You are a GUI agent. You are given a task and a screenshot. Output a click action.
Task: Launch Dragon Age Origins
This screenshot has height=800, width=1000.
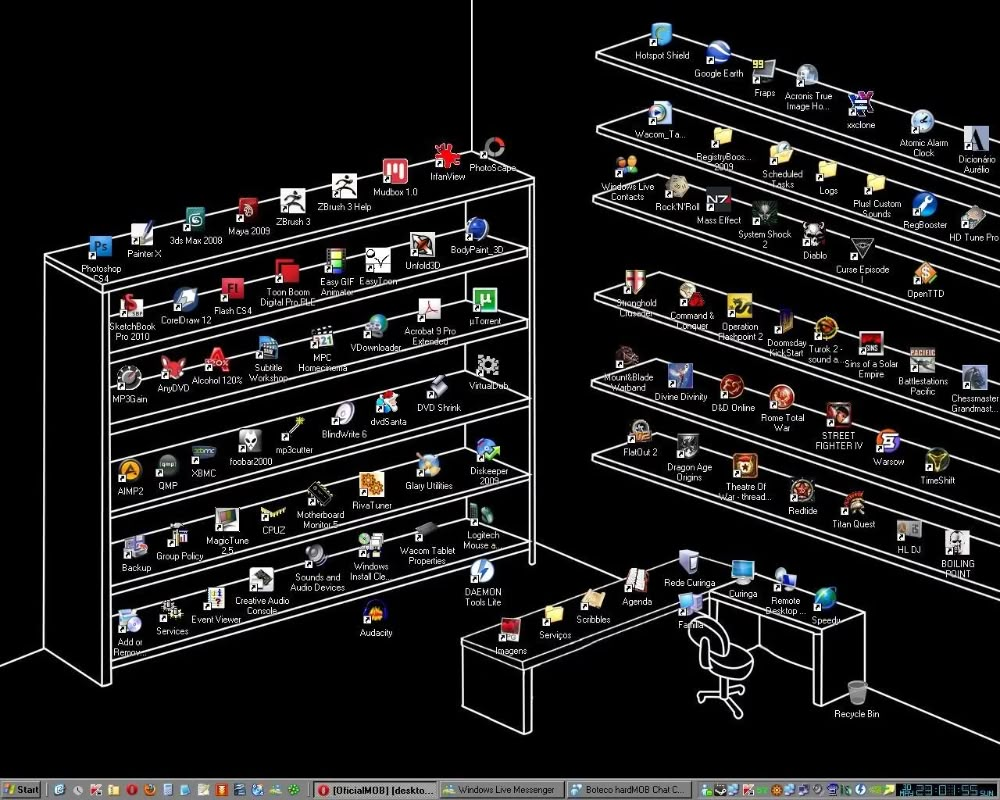(x=688, y=447)
